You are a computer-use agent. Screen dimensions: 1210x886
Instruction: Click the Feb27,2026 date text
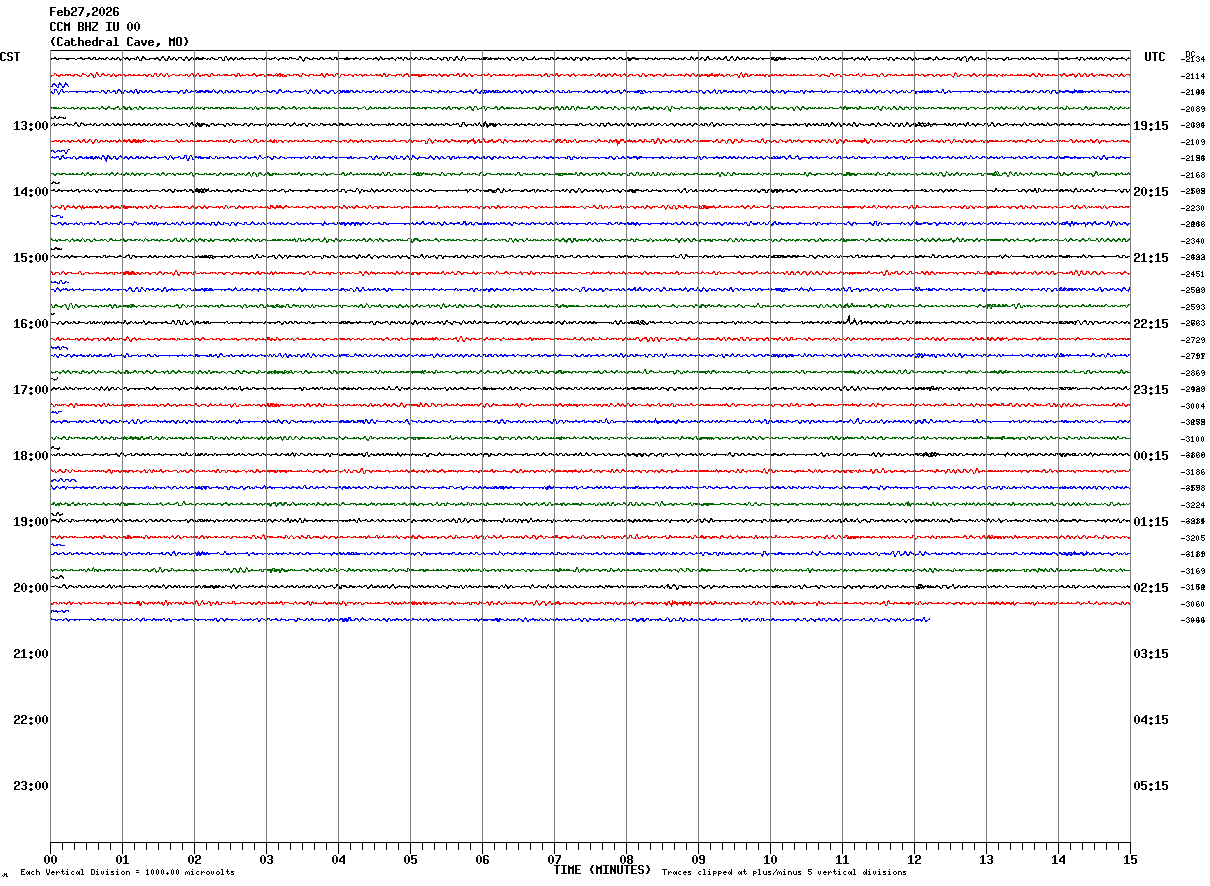84,12
